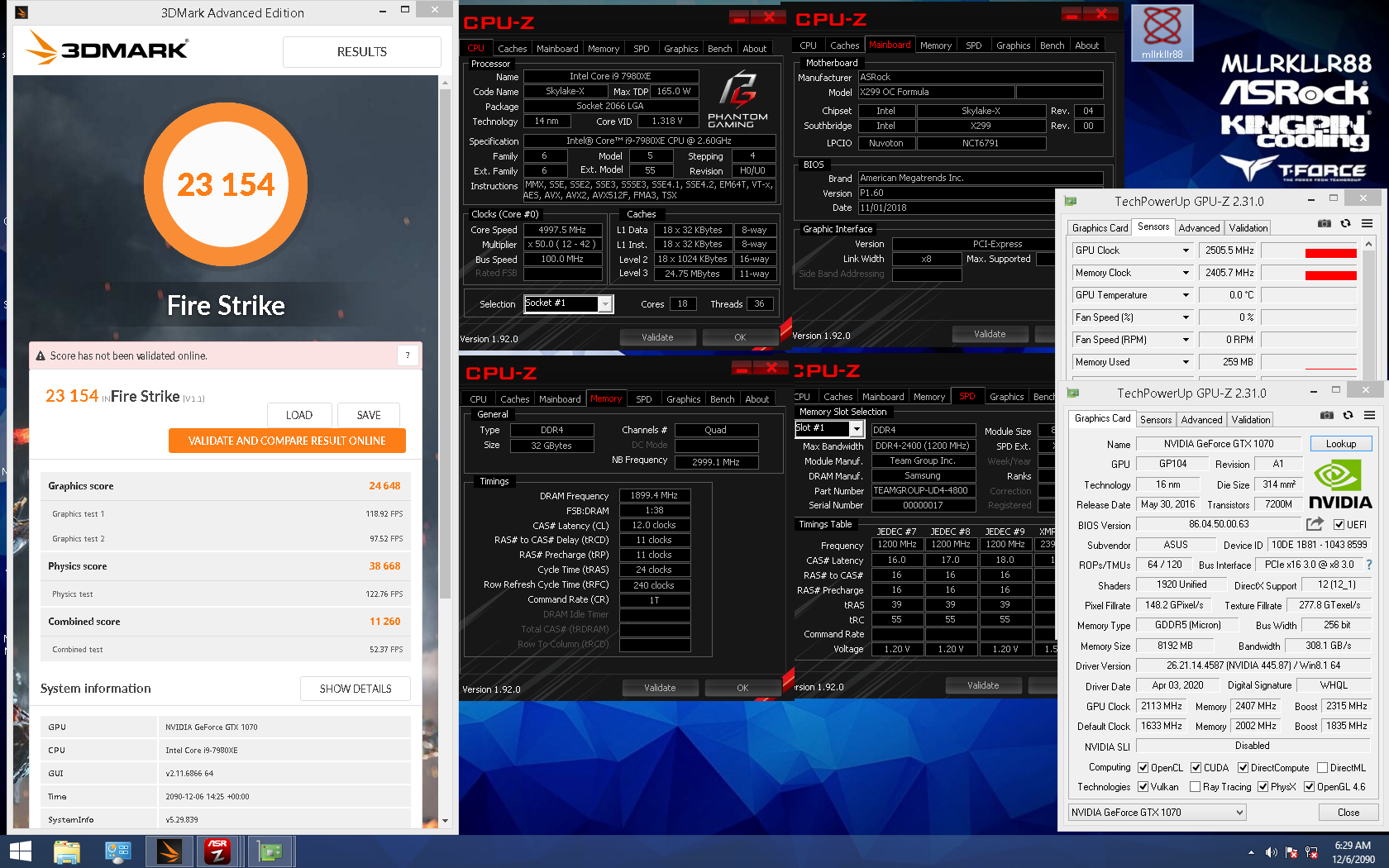Click refresh icon in GPU-Z Sensors window
Viewport: 1389px width, 868px height.
1346,223
